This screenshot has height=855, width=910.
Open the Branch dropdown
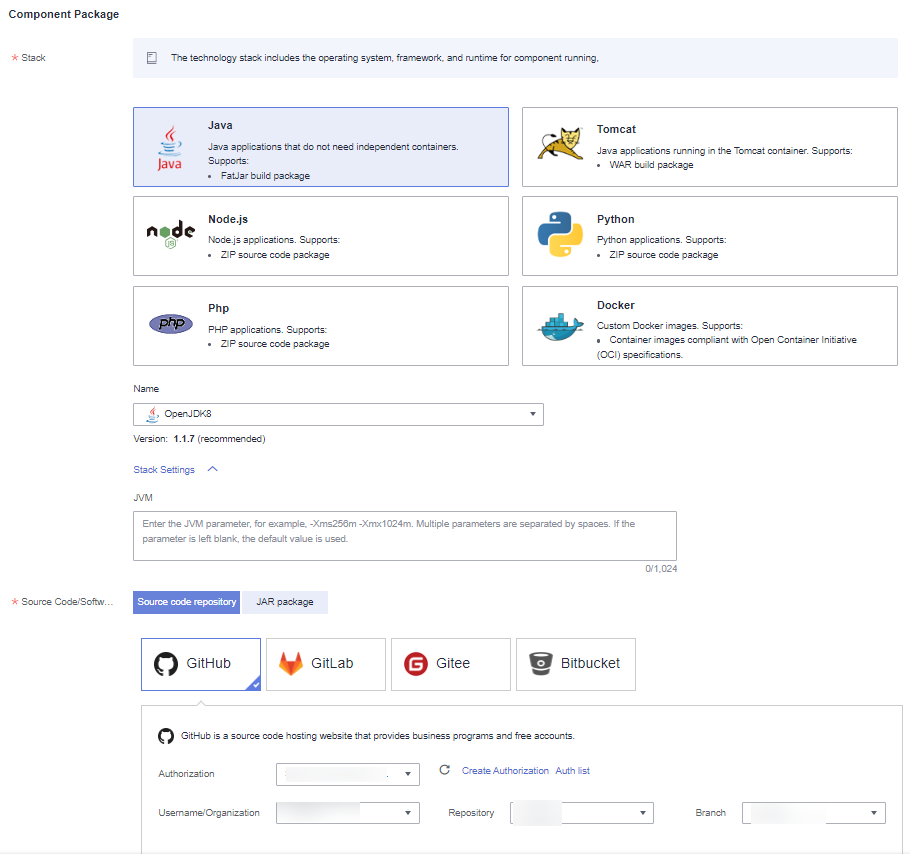[814, 813]
